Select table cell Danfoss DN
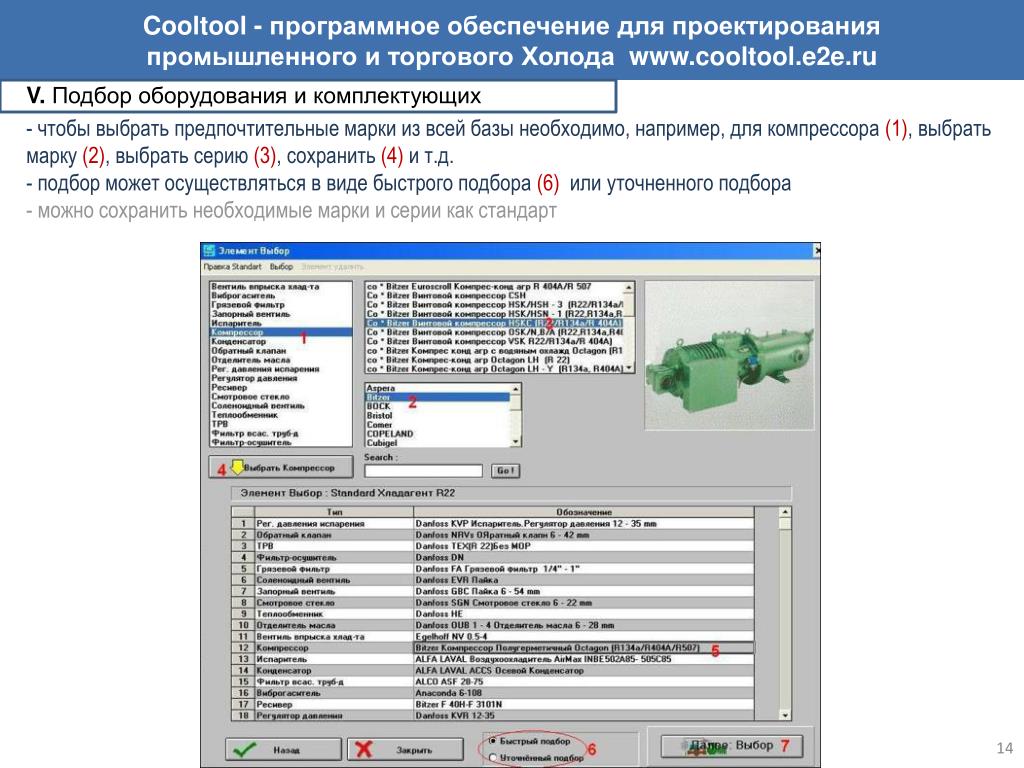 (x=584, y=558)
